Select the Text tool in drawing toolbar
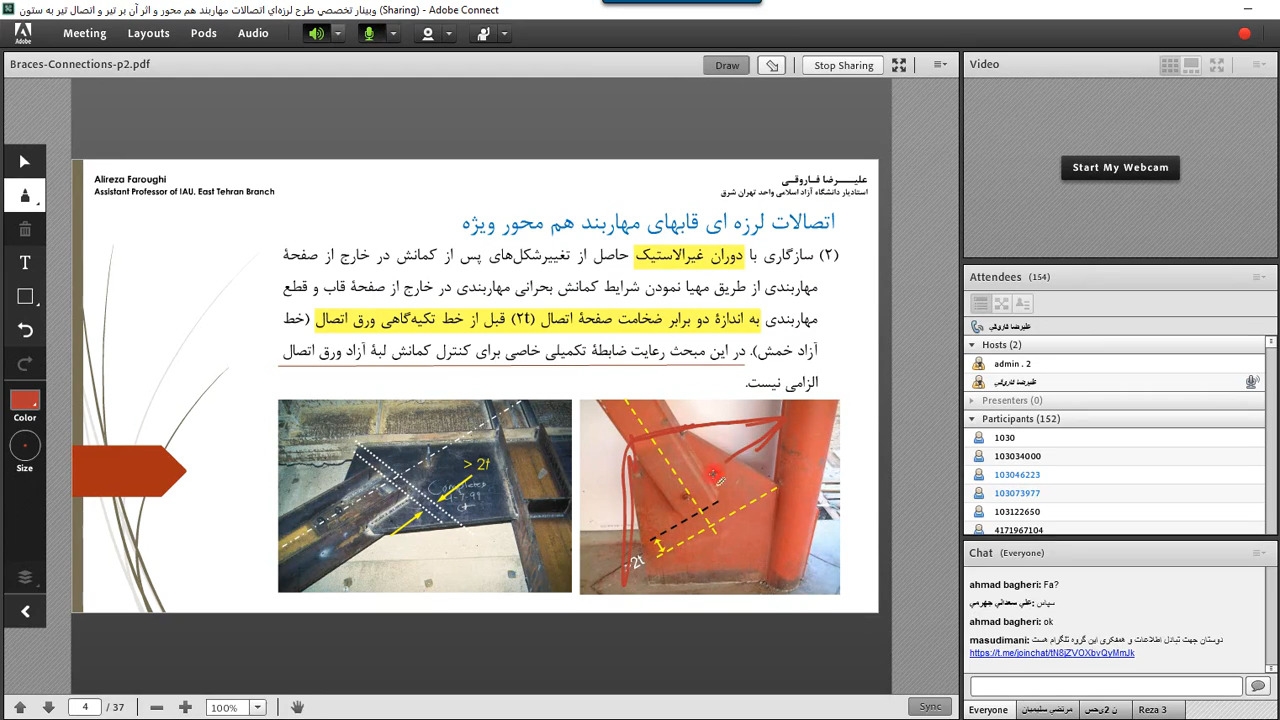Viewport: 1280px width, 720px height. 25,263
